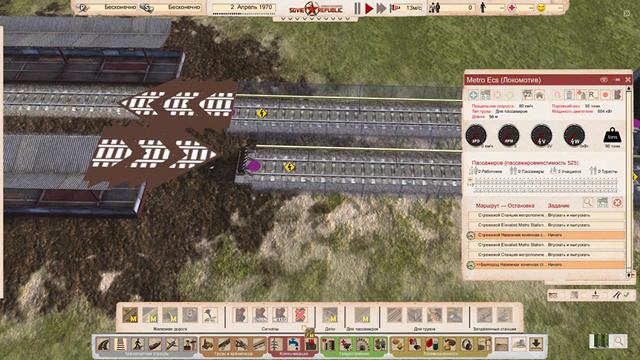Click the tons weight icon

pyautogui.click(x=612, y=135)
